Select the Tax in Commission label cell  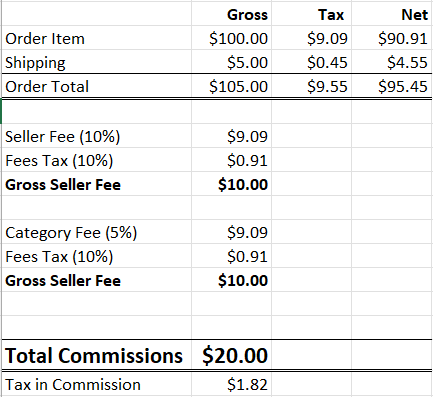coord(97,384)
